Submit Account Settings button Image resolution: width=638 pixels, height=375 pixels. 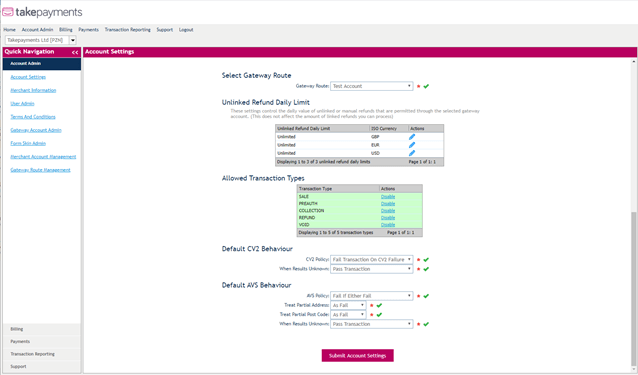pos(358,355)
